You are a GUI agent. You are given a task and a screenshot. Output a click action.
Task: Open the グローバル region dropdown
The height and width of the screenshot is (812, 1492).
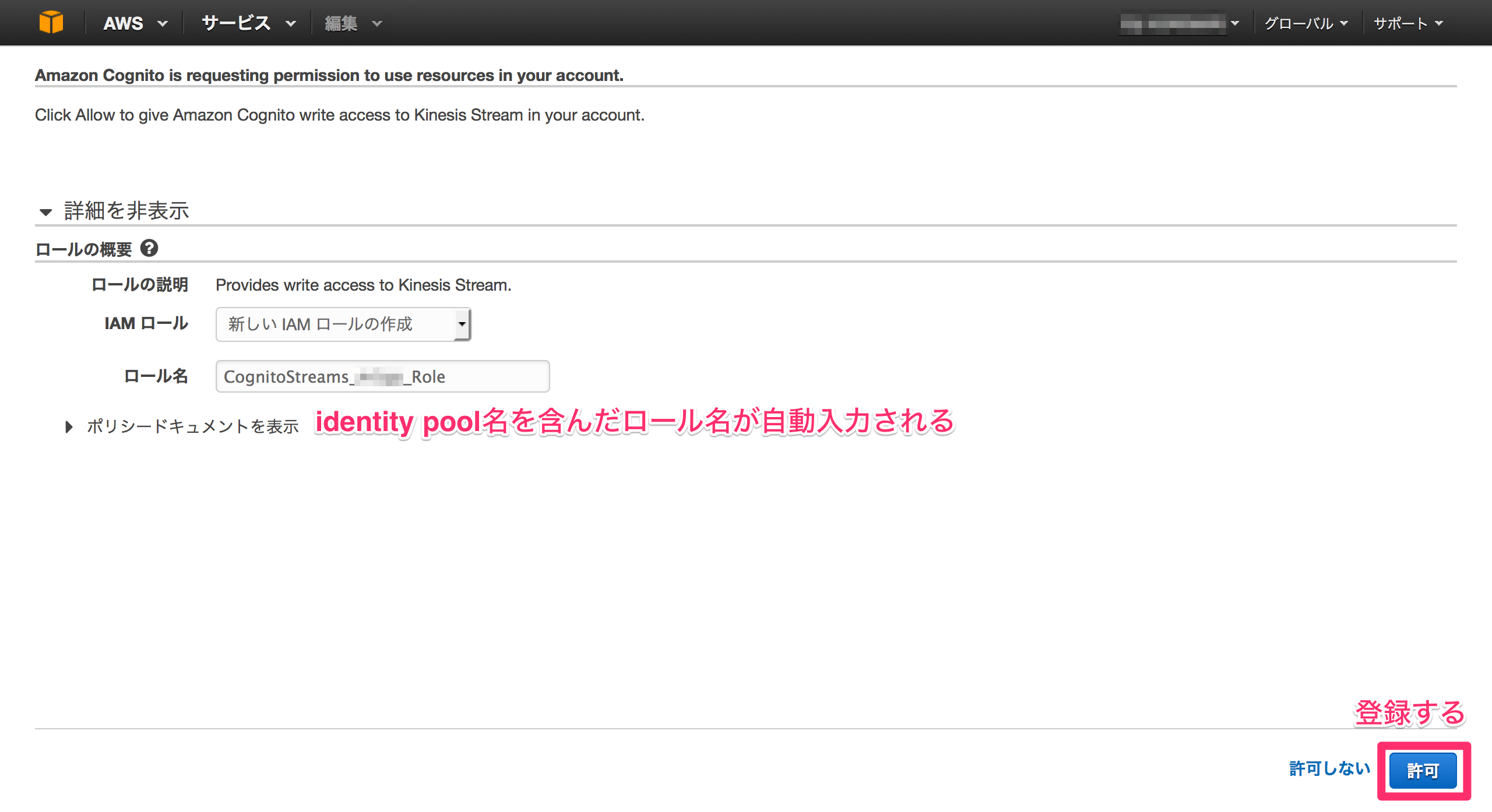coord(1306,23)
